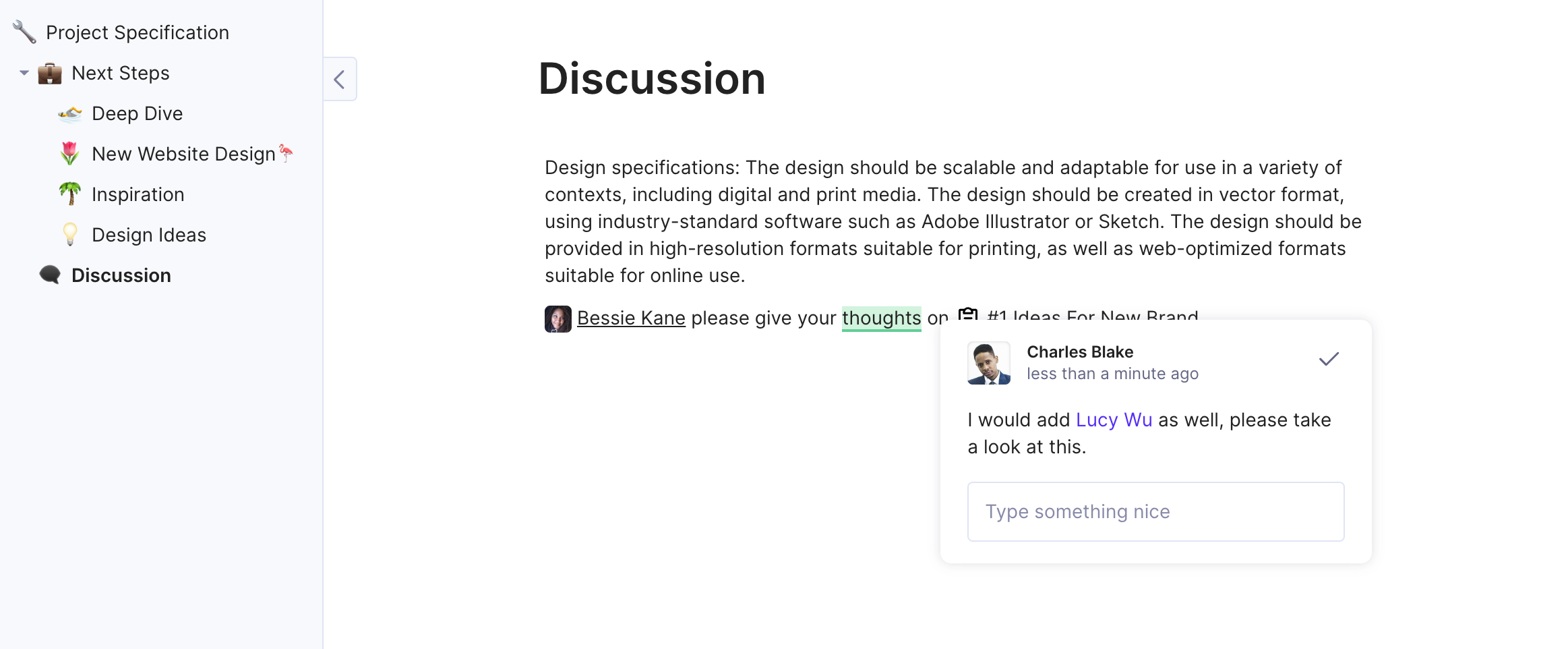The width and height of the screenshot is (1568, 649).
Task: Open the Design Ideas page
Action: [149, 235]
